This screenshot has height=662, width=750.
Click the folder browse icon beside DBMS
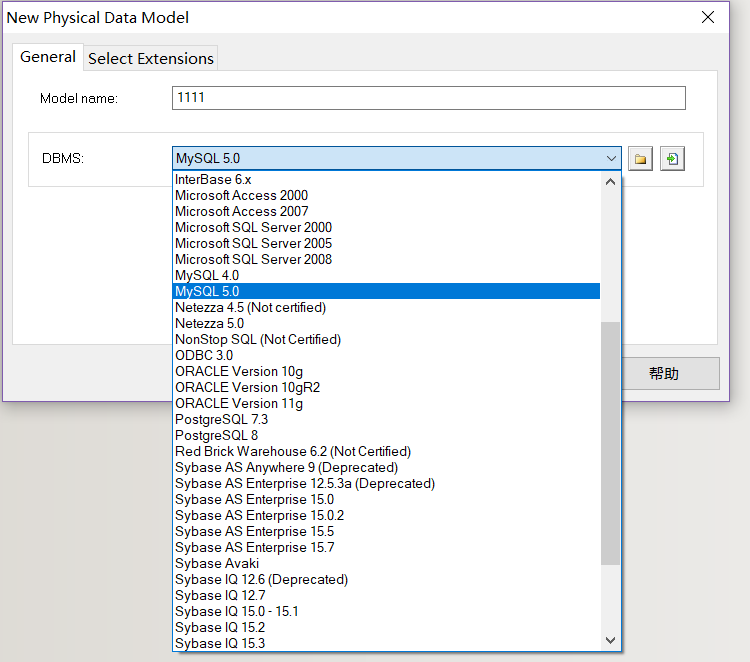point(641,159)
